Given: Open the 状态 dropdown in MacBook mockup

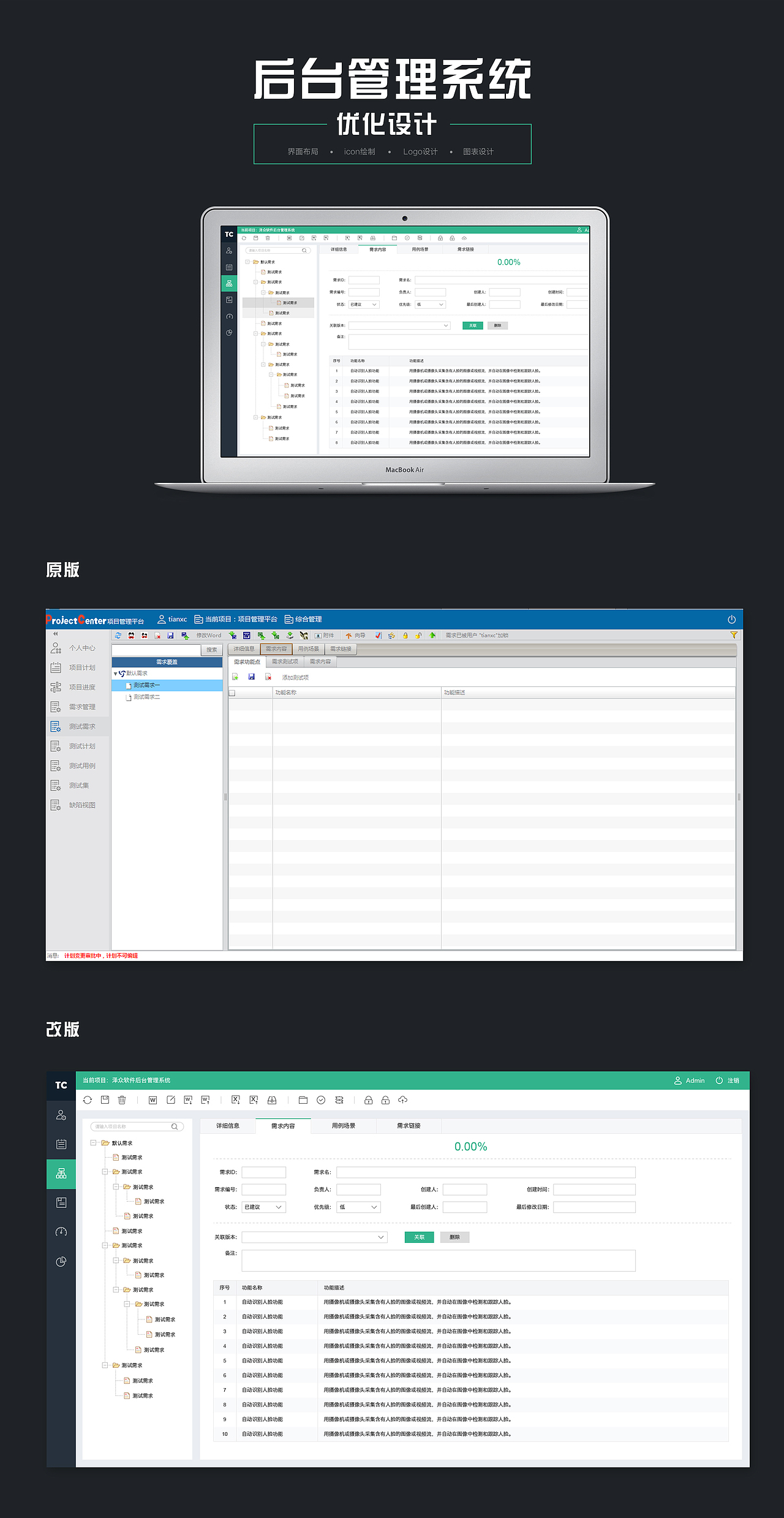Looking at the screenshot, I should (x=364, y=305).
